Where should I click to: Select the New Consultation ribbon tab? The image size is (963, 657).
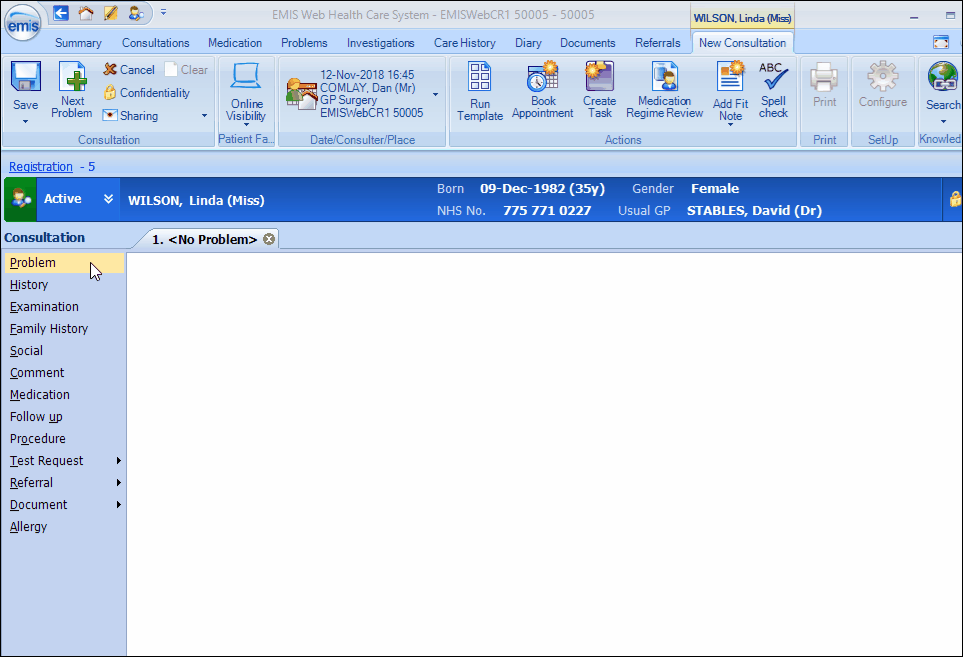pos(743,43)
